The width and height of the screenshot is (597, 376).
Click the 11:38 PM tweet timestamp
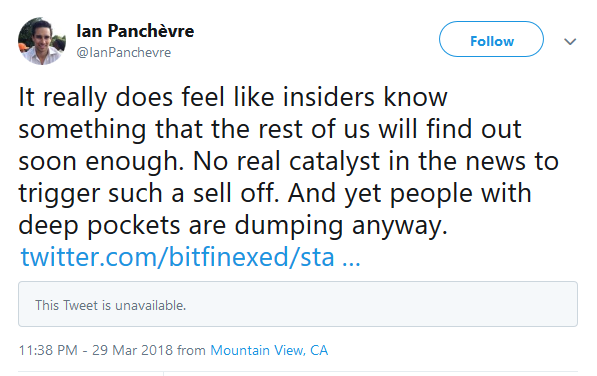[x=48, y=350]
